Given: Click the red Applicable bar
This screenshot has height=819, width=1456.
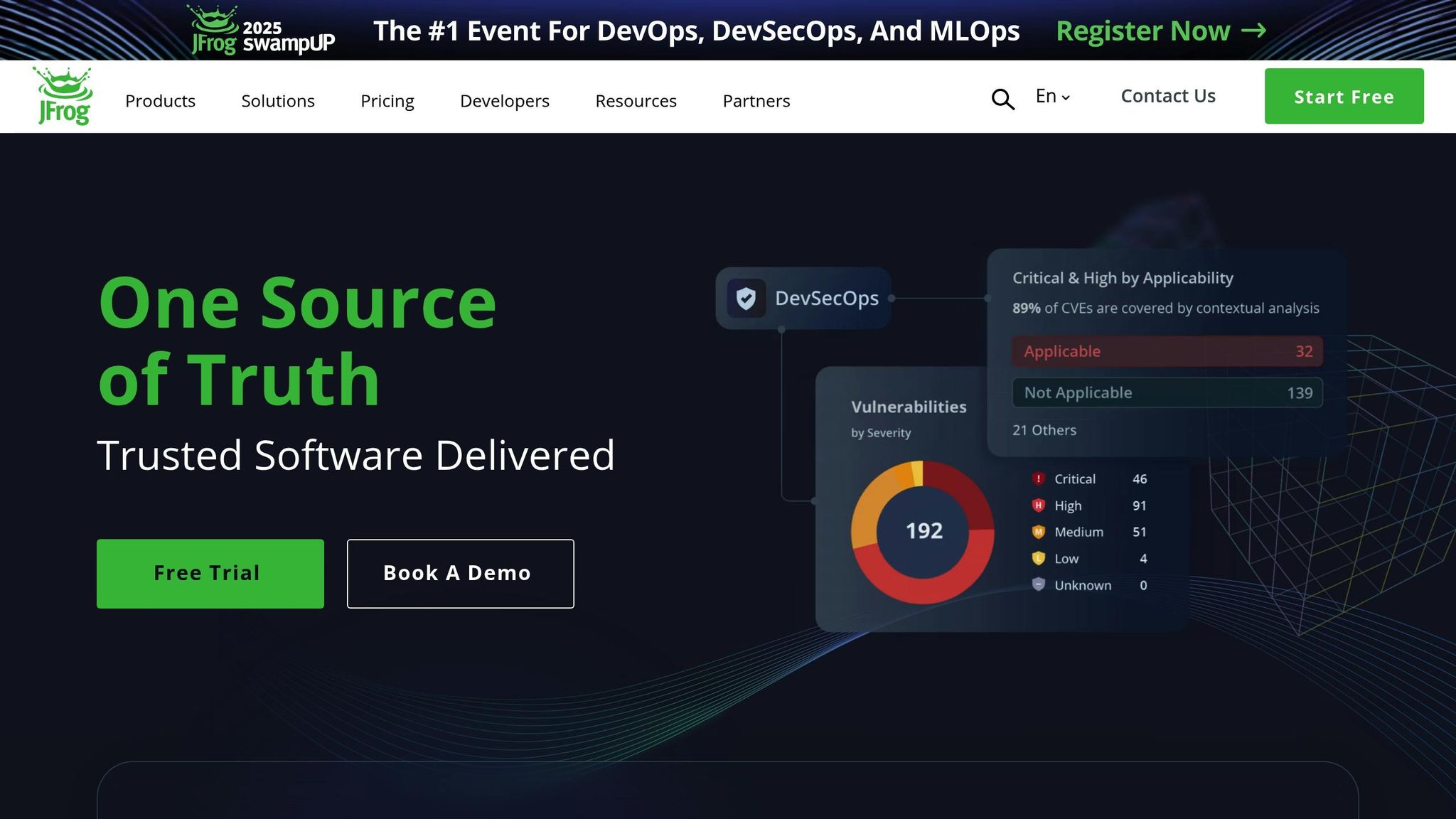Looking at the screenshot, I should tap(1167, 351).
